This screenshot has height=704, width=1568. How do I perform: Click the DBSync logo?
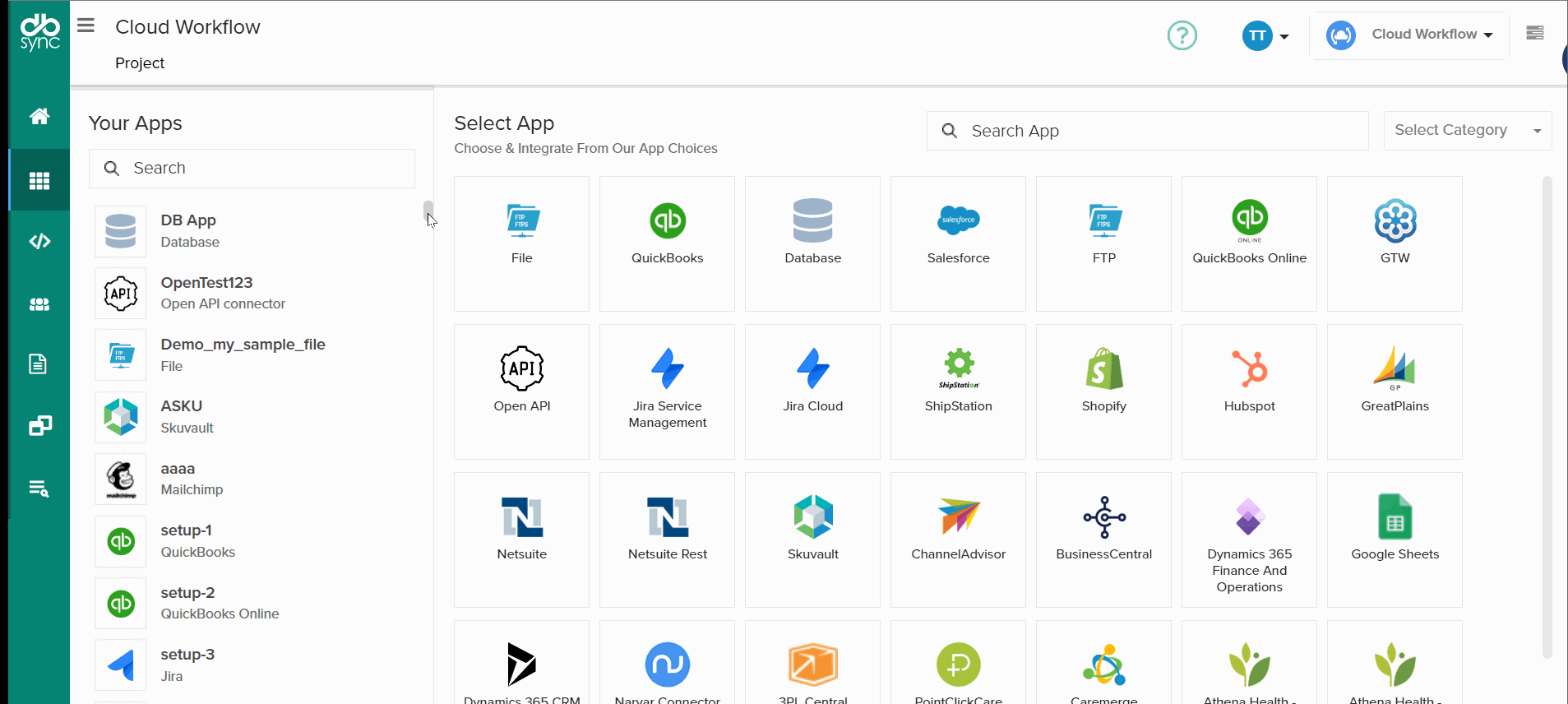click(39, 32)
